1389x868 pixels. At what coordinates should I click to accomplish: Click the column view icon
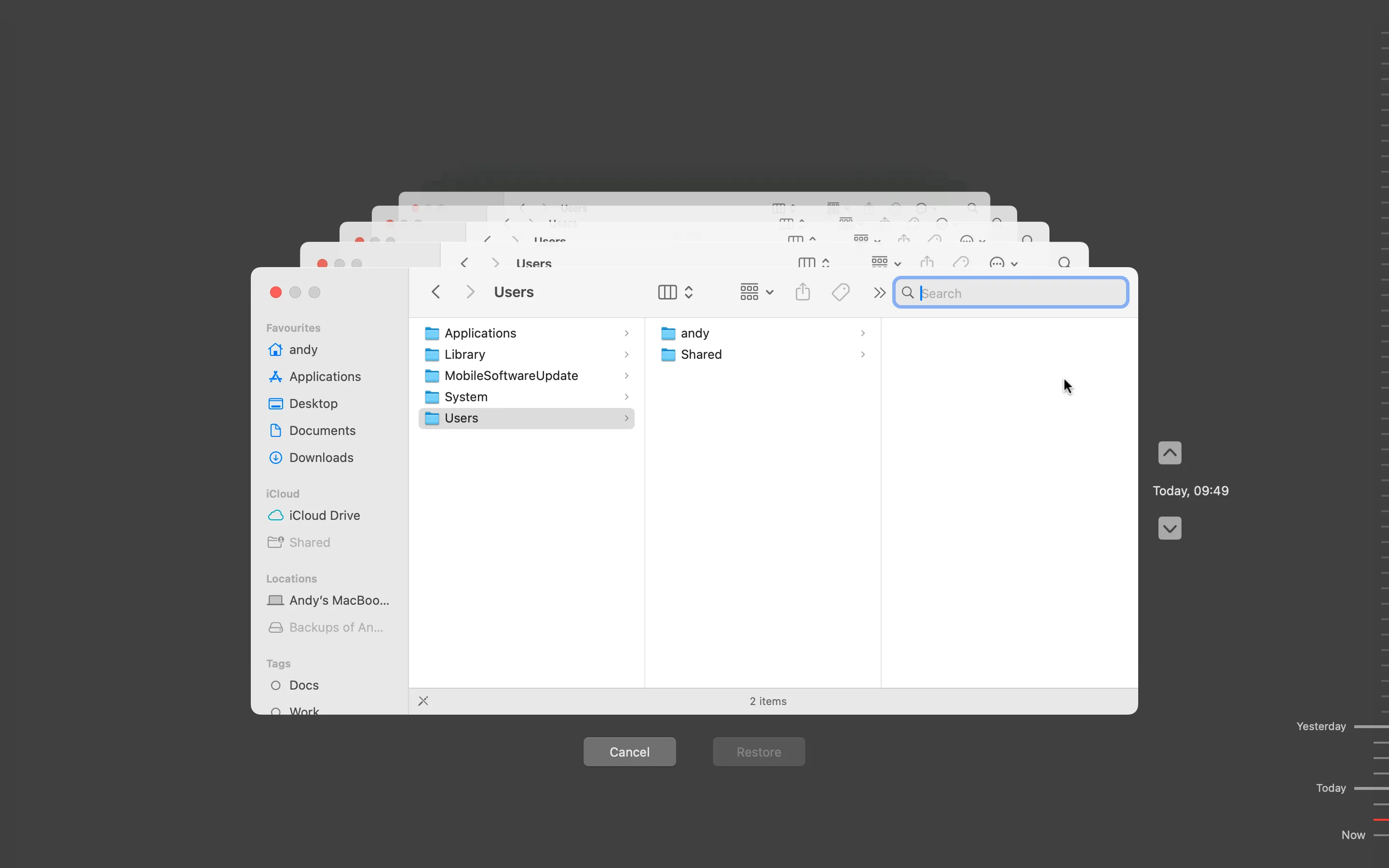click(x=667, y=292)
